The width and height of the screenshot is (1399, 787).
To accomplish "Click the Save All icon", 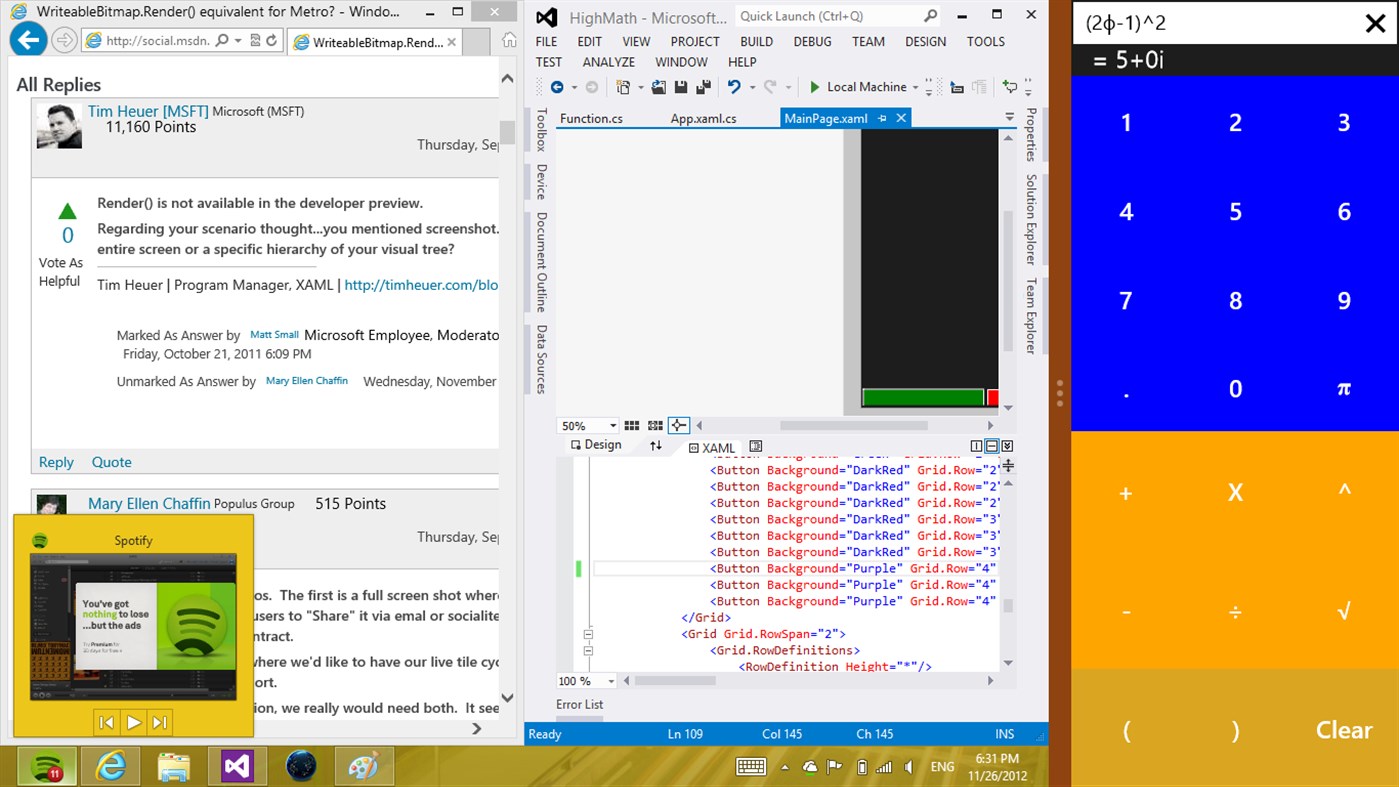I will [703, 87].
